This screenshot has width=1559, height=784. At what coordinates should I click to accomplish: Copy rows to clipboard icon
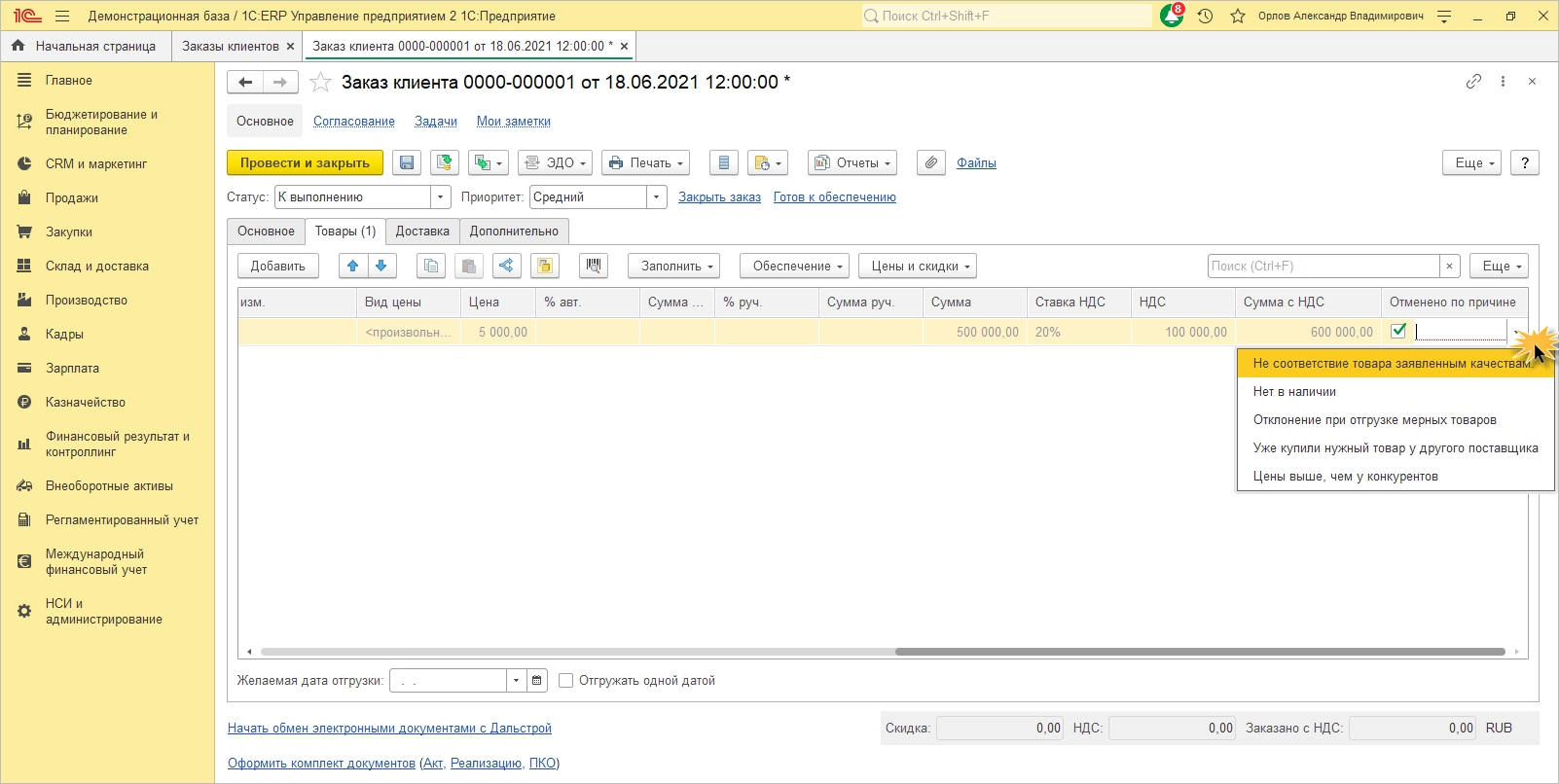pos(430,266)
